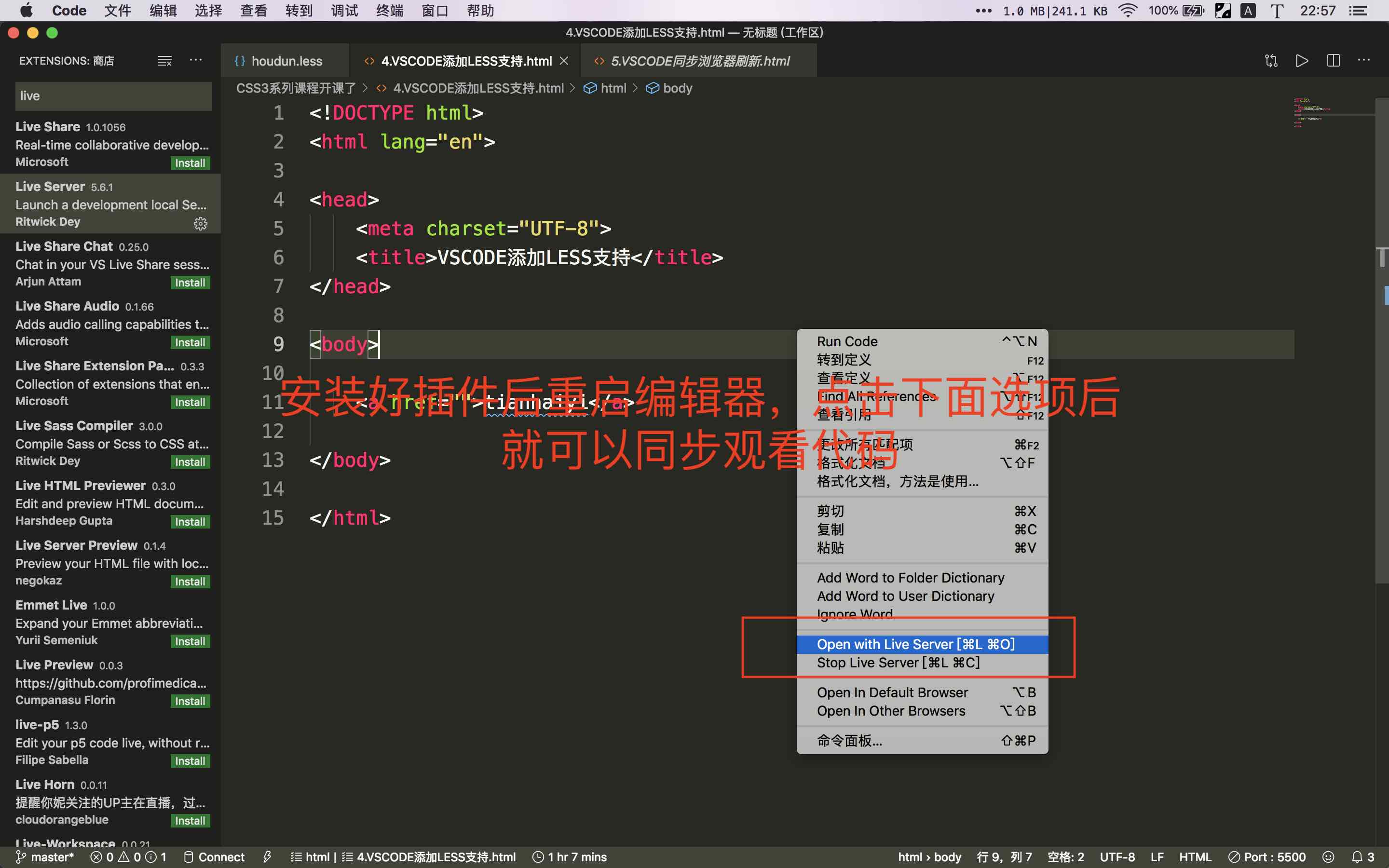Click the html breadcrumb element
This screenshot has width=1389, height=868.
606,88
